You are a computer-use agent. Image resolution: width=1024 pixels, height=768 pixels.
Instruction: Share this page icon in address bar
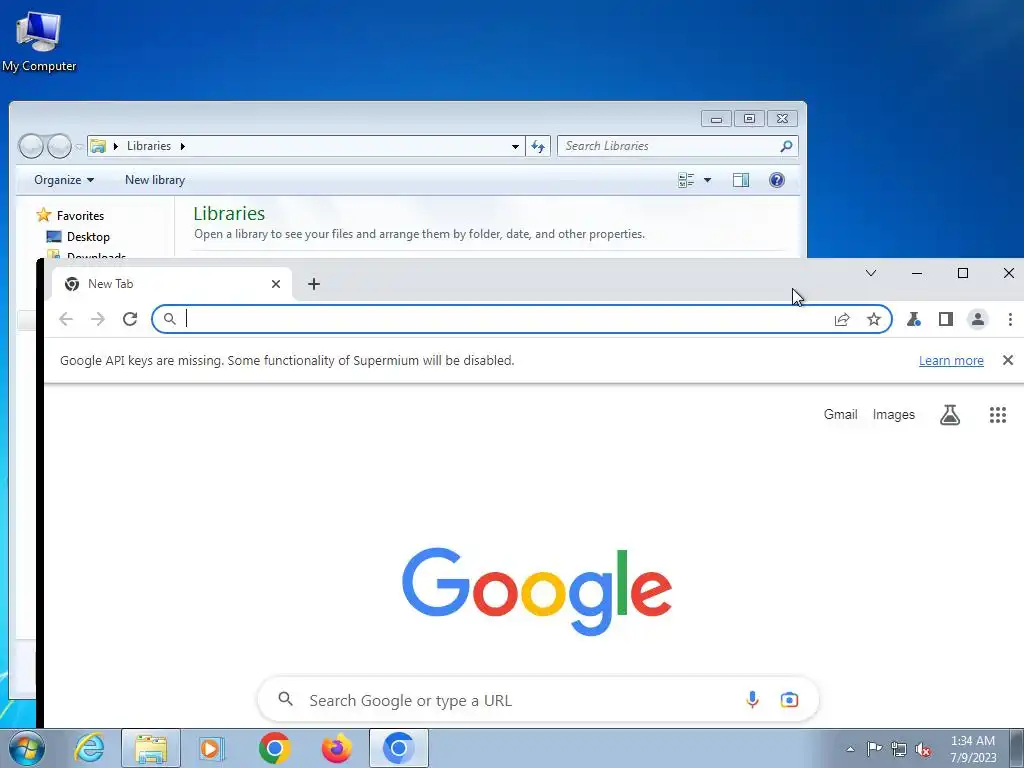click(842, 319)
